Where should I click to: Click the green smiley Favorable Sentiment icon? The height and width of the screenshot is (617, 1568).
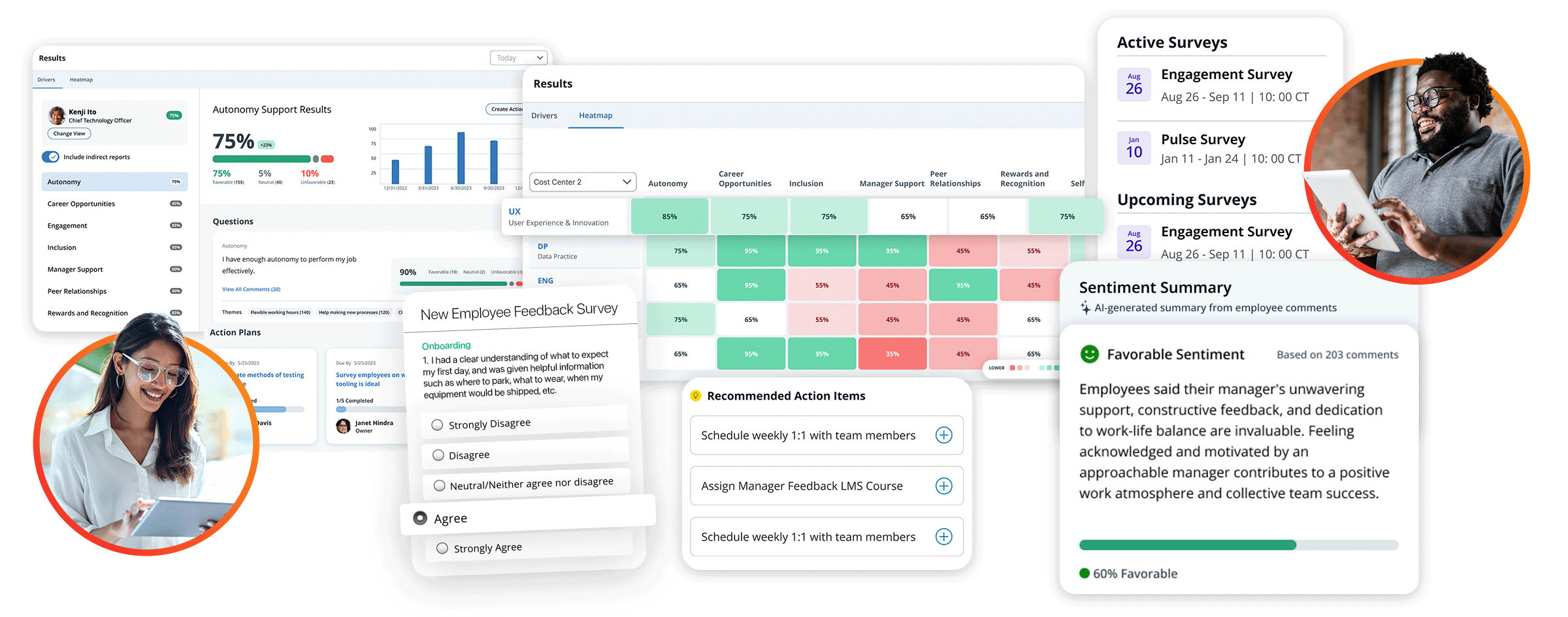click(1089, 354)
